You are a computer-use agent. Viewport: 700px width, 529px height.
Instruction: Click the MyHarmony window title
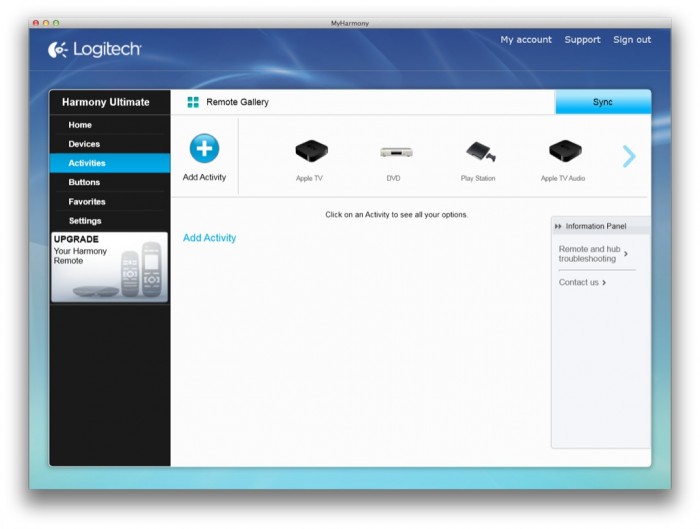click(x=350, y=23)
